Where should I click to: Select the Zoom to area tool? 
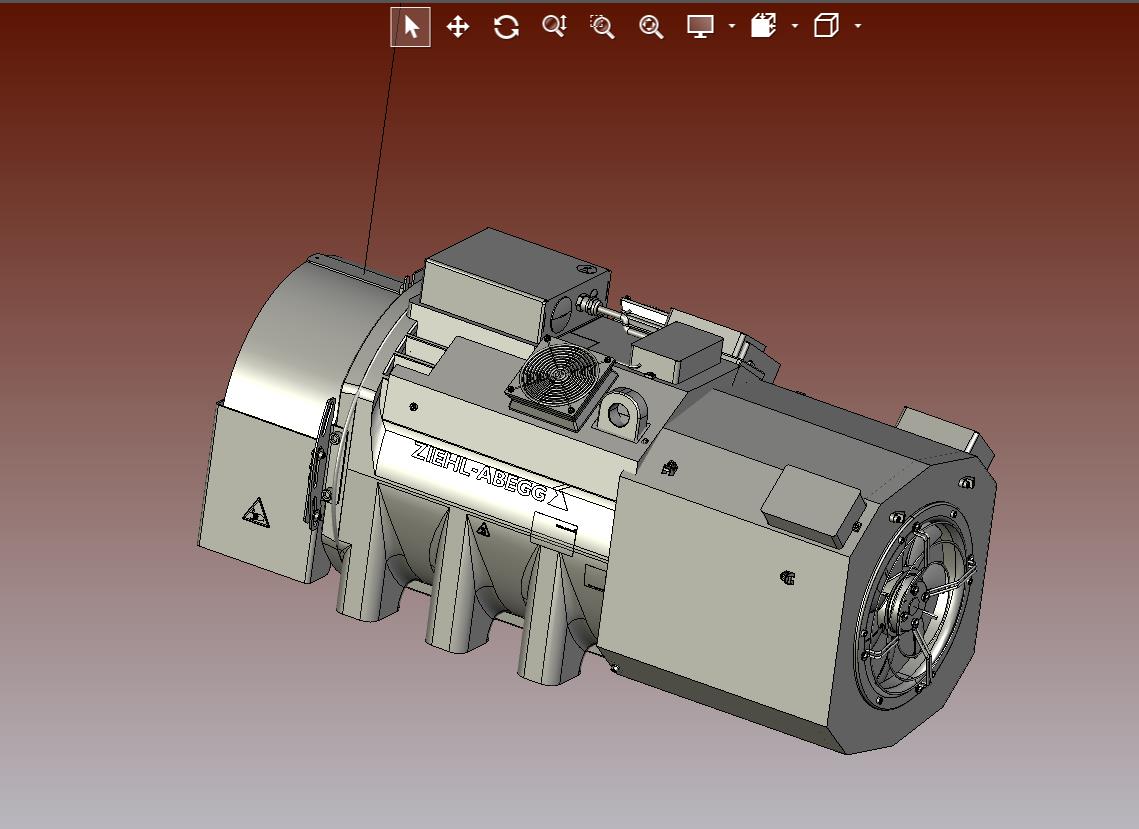(x=602, y=27)
